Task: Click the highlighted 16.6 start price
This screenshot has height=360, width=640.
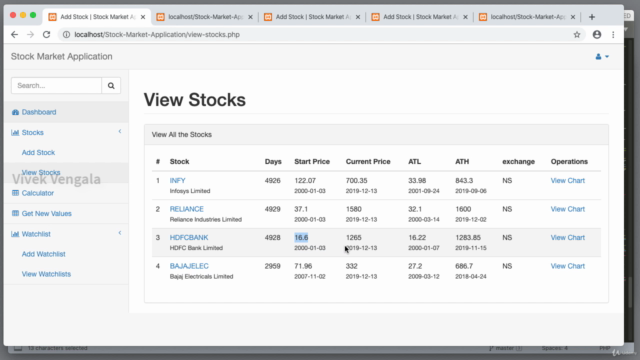Action: 301,238
